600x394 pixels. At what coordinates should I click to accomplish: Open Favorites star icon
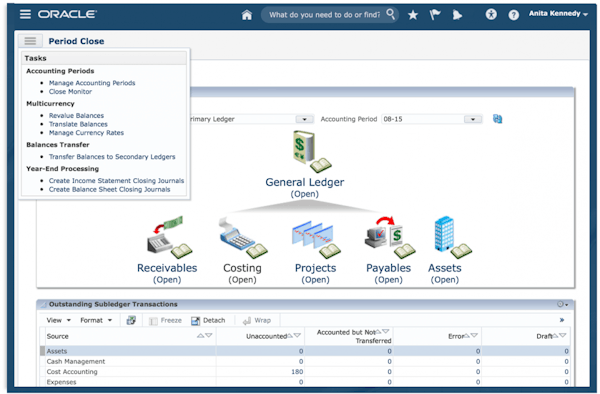tap(412, 15)
